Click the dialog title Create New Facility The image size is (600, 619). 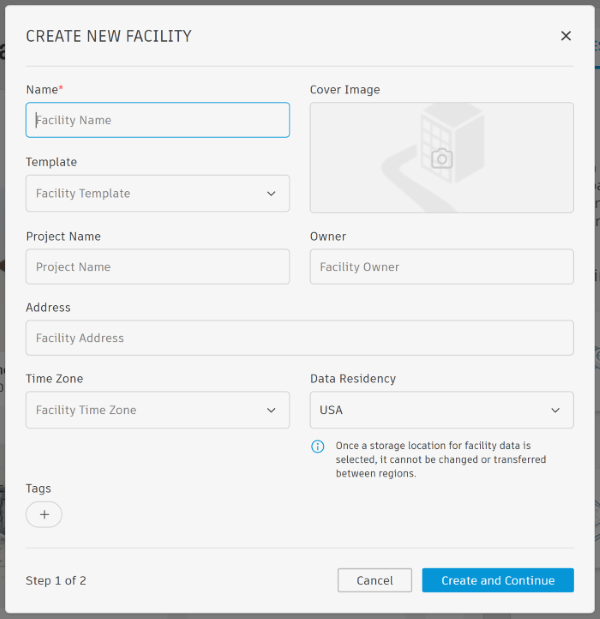(109, 36)
